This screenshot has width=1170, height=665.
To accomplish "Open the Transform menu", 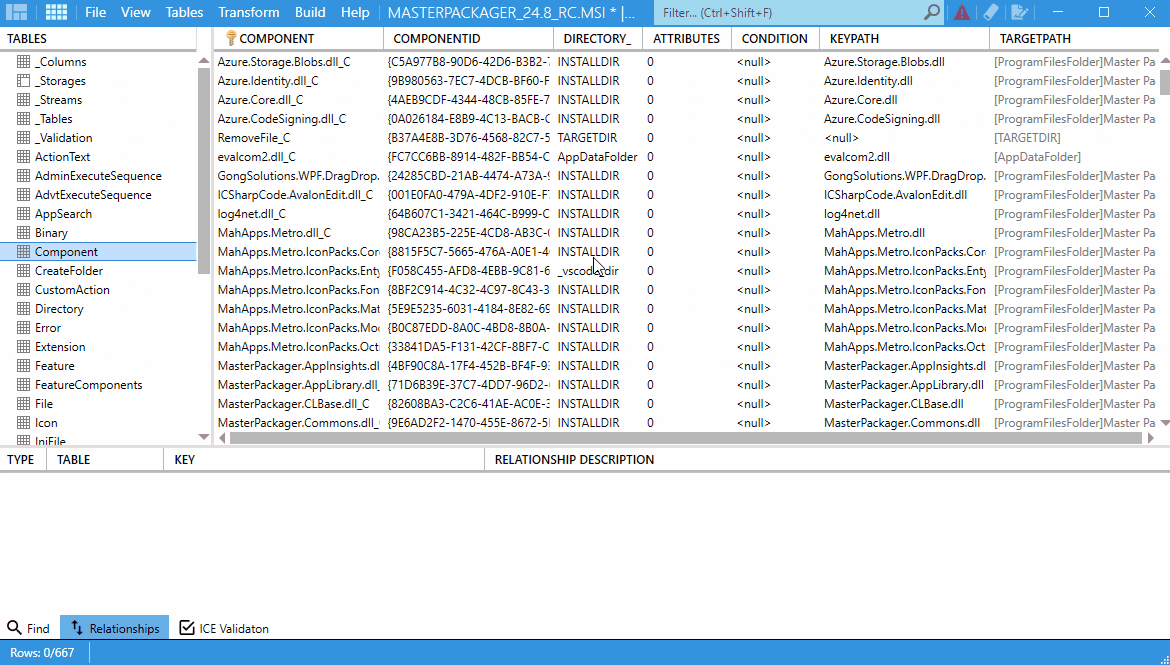I will tap(248, 12).
